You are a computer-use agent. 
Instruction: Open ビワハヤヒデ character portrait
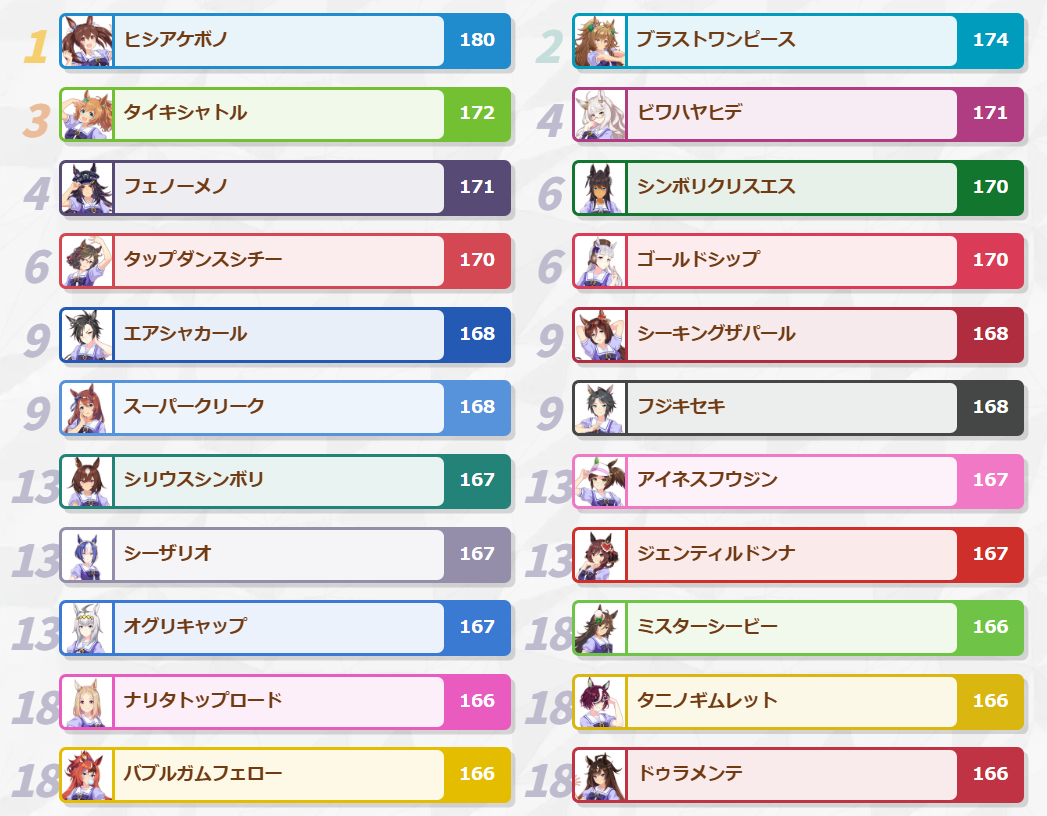coord(600,114)
